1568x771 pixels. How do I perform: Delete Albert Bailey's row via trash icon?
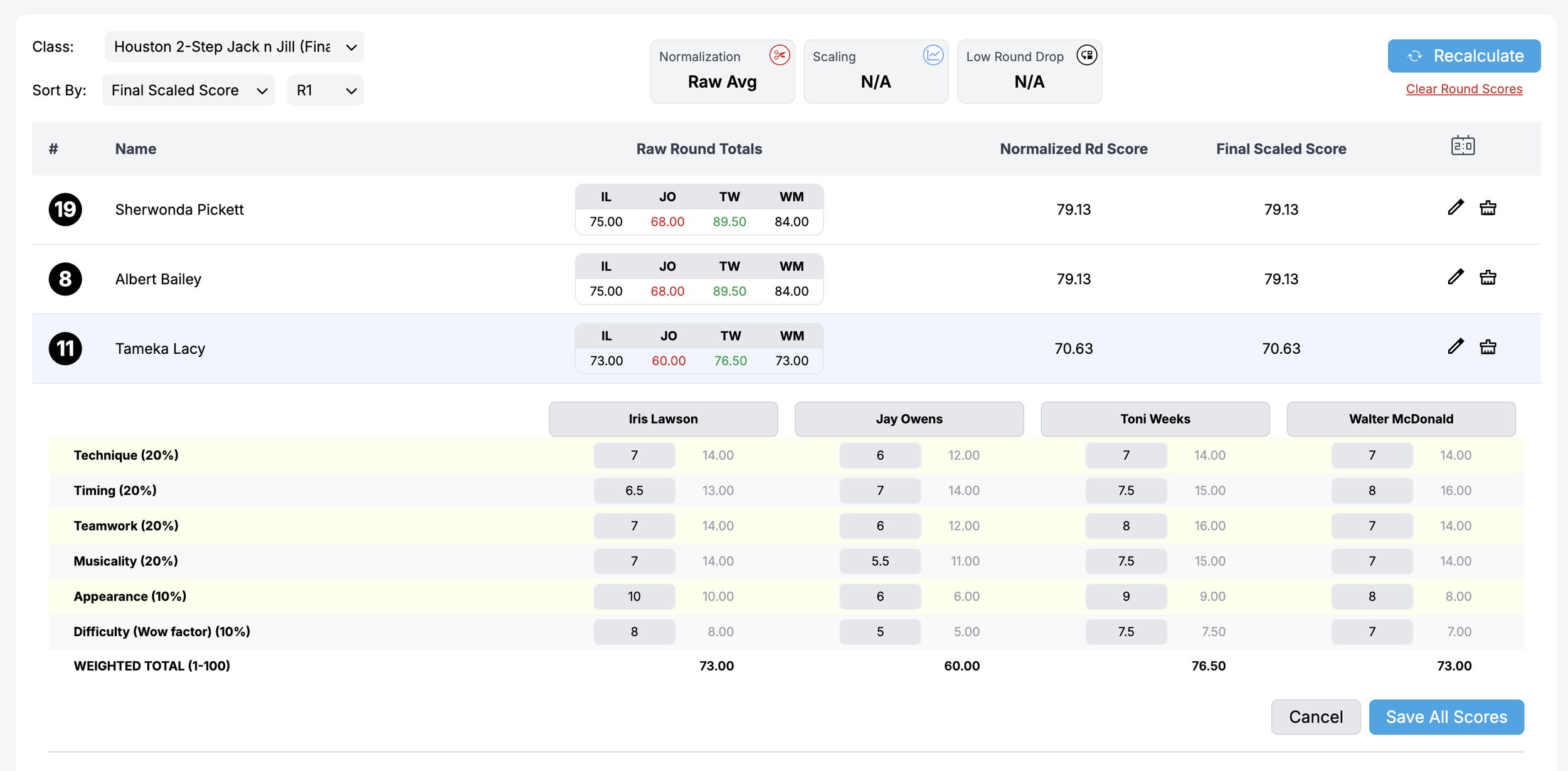[1489, 277]
